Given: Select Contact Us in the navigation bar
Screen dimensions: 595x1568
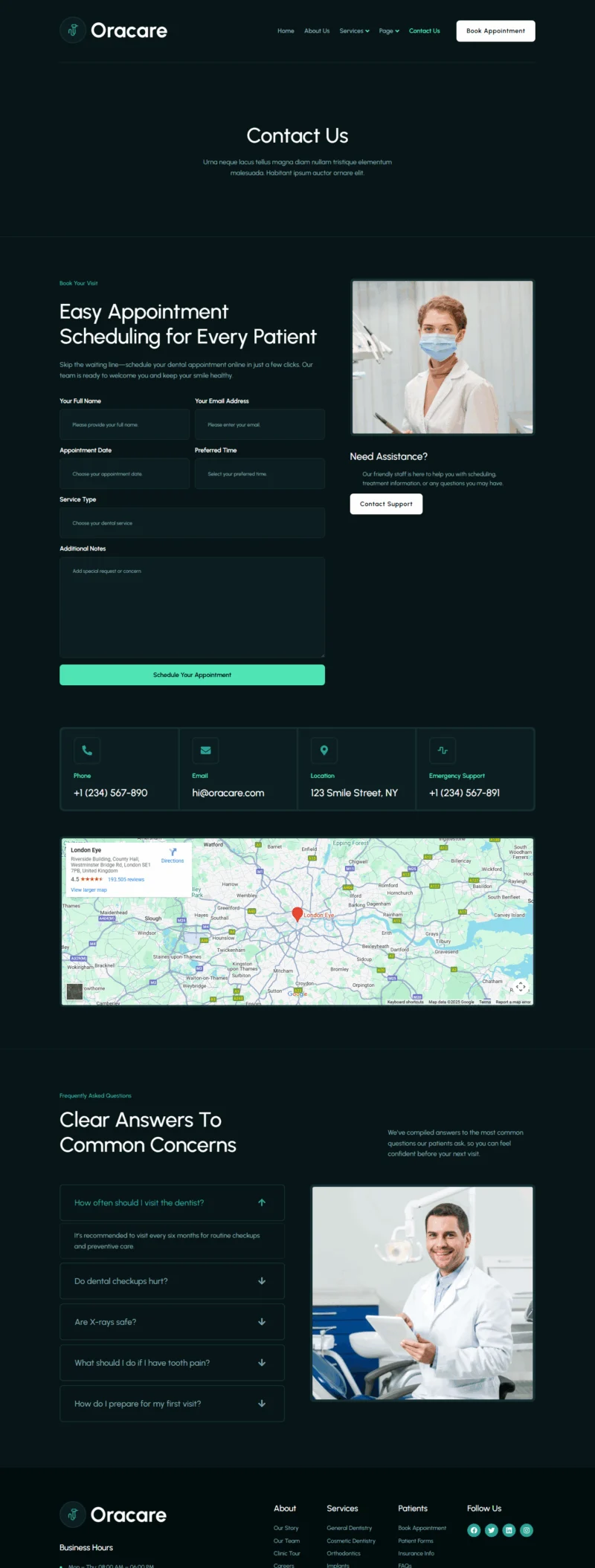Looking at the screenshot, I should pyautogui.click(x=425, y=31).
